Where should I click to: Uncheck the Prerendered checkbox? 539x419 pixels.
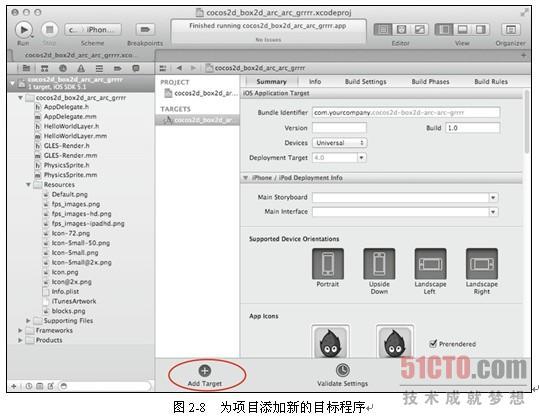click(x=433, y=343)
